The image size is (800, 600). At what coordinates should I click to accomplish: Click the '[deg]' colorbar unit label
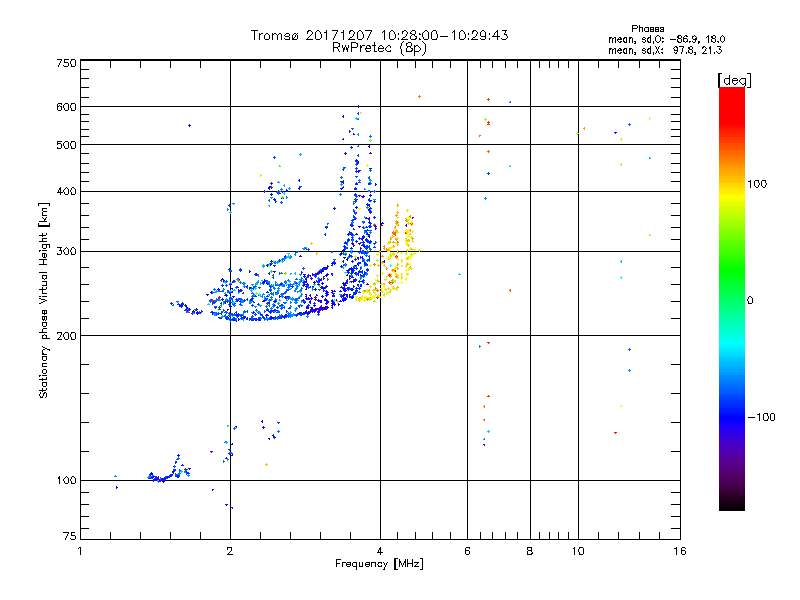(x=734, y=80)
